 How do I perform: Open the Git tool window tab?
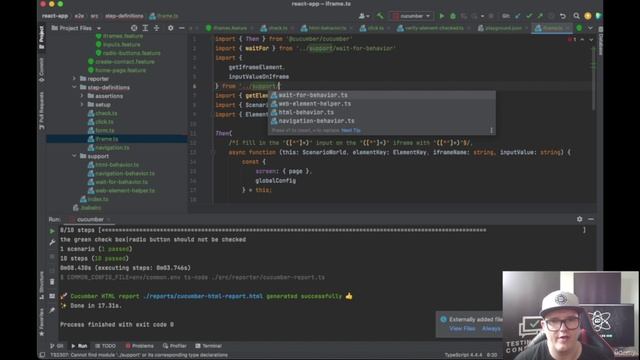click(x=56, y=346)
